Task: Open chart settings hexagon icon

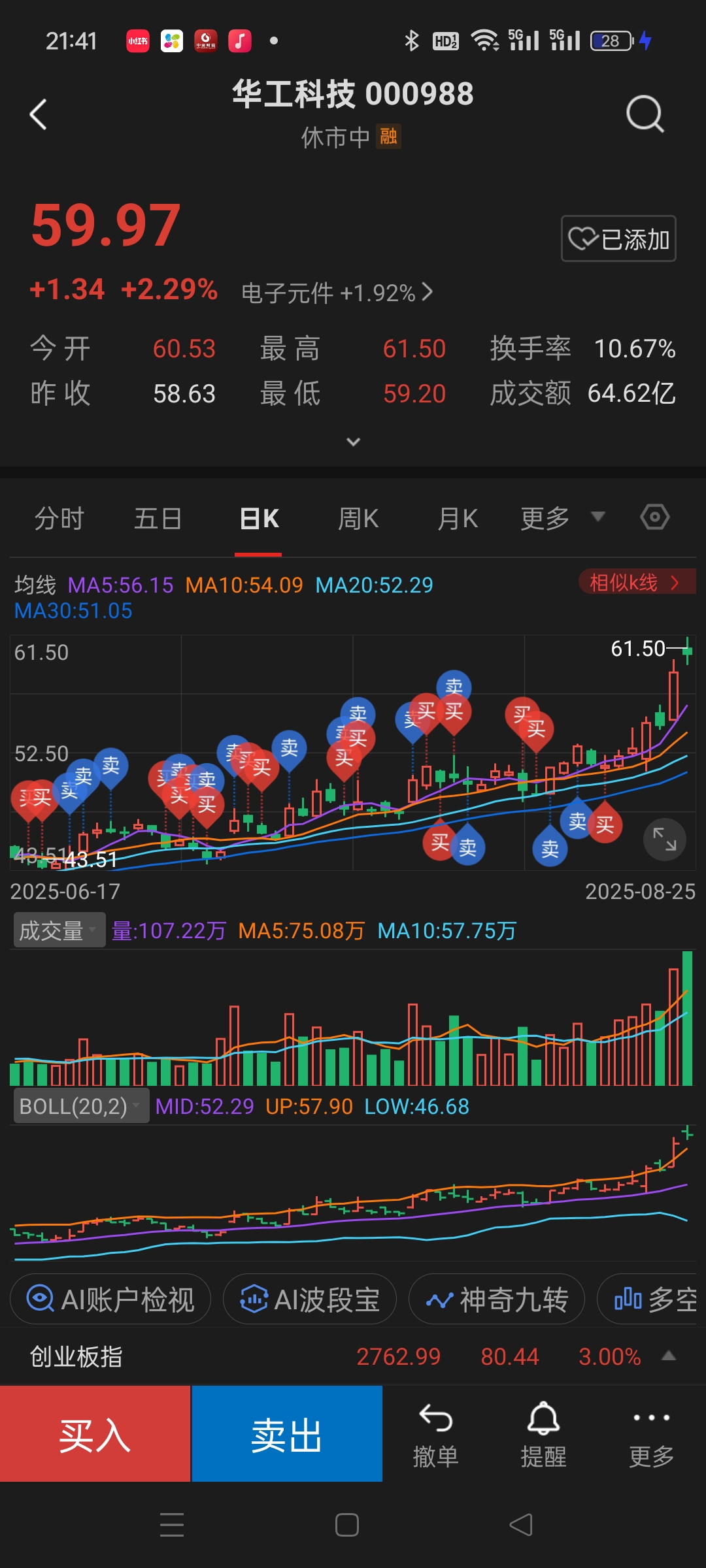Action: [654, 517]
